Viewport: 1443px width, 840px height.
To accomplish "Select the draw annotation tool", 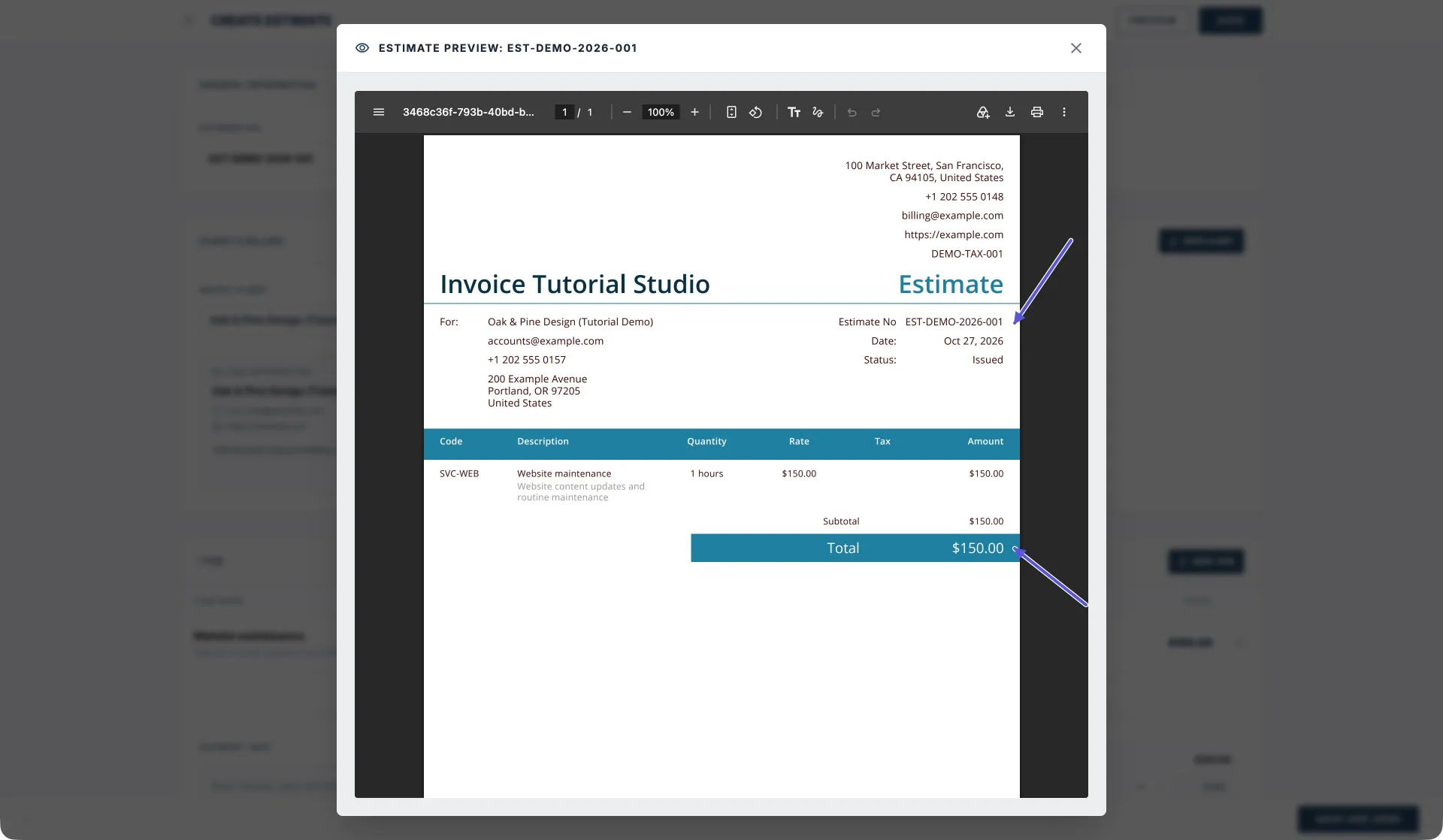I will point(818,112).
